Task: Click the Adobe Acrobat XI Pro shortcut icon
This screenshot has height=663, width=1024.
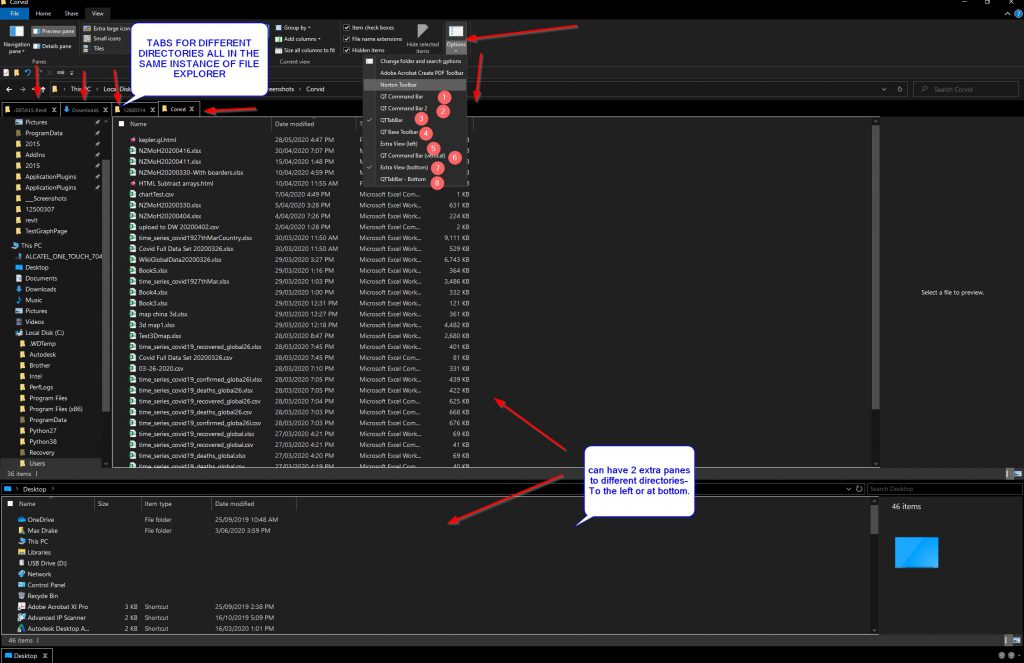Action: point(22,607)
